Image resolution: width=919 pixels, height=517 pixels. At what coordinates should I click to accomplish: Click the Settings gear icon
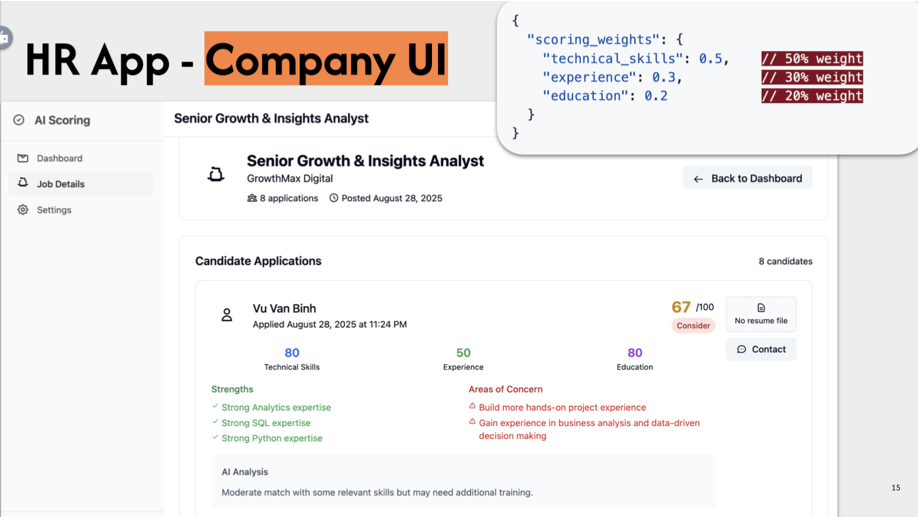pos(23,210)
